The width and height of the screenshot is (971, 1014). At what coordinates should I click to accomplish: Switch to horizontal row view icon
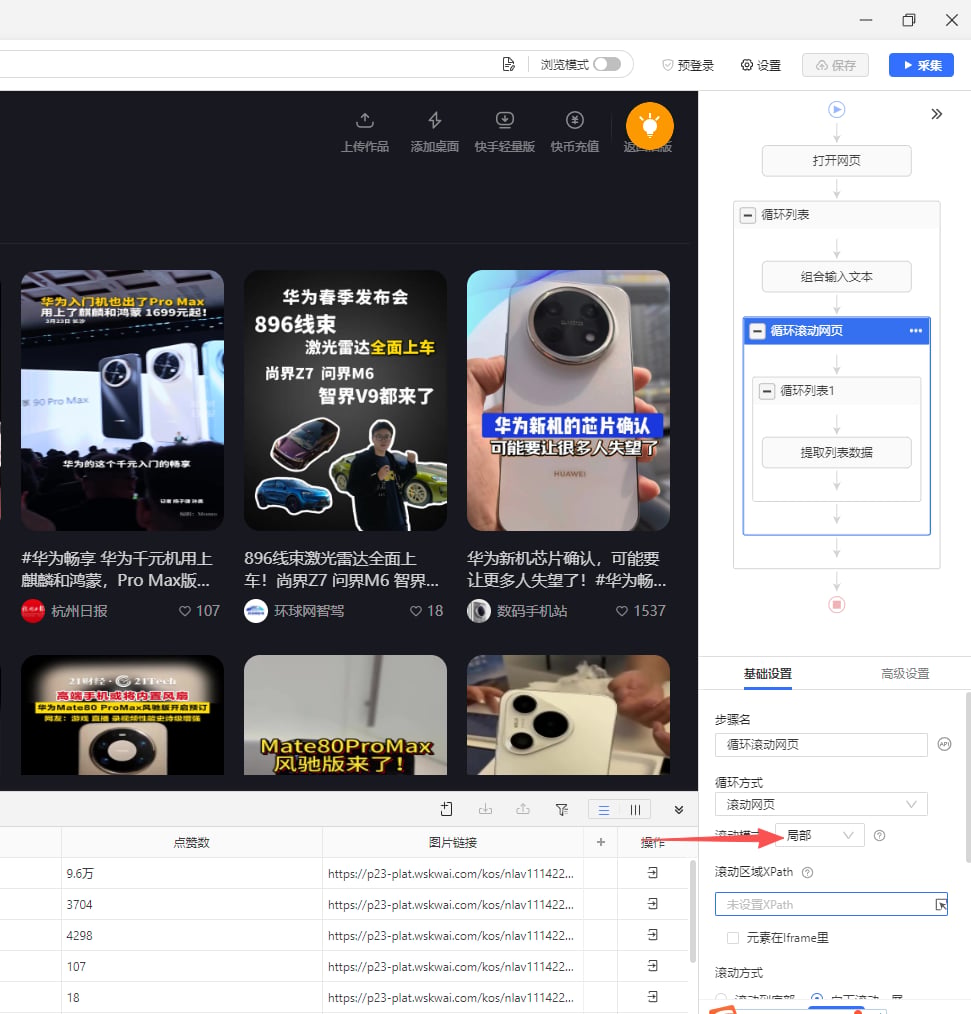[604, 810]
